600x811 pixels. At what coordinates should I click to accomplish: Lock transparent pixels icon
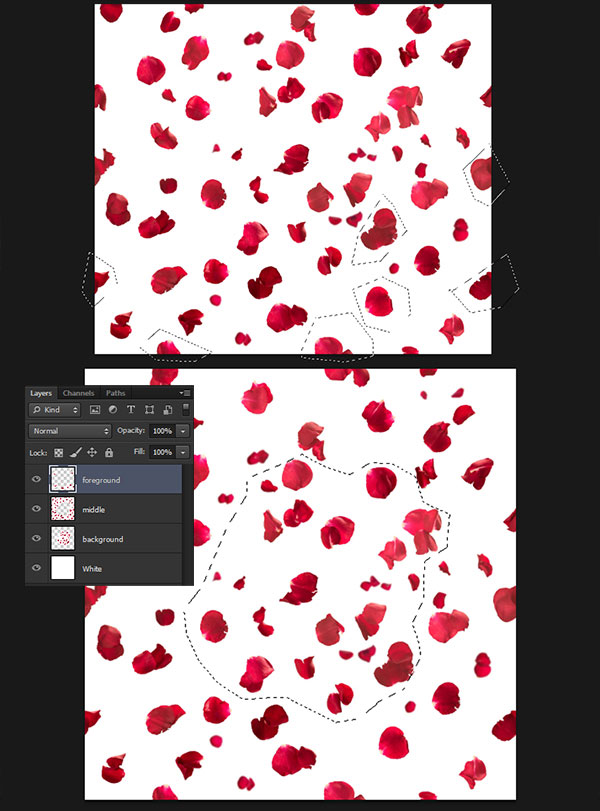click(58, 453)
